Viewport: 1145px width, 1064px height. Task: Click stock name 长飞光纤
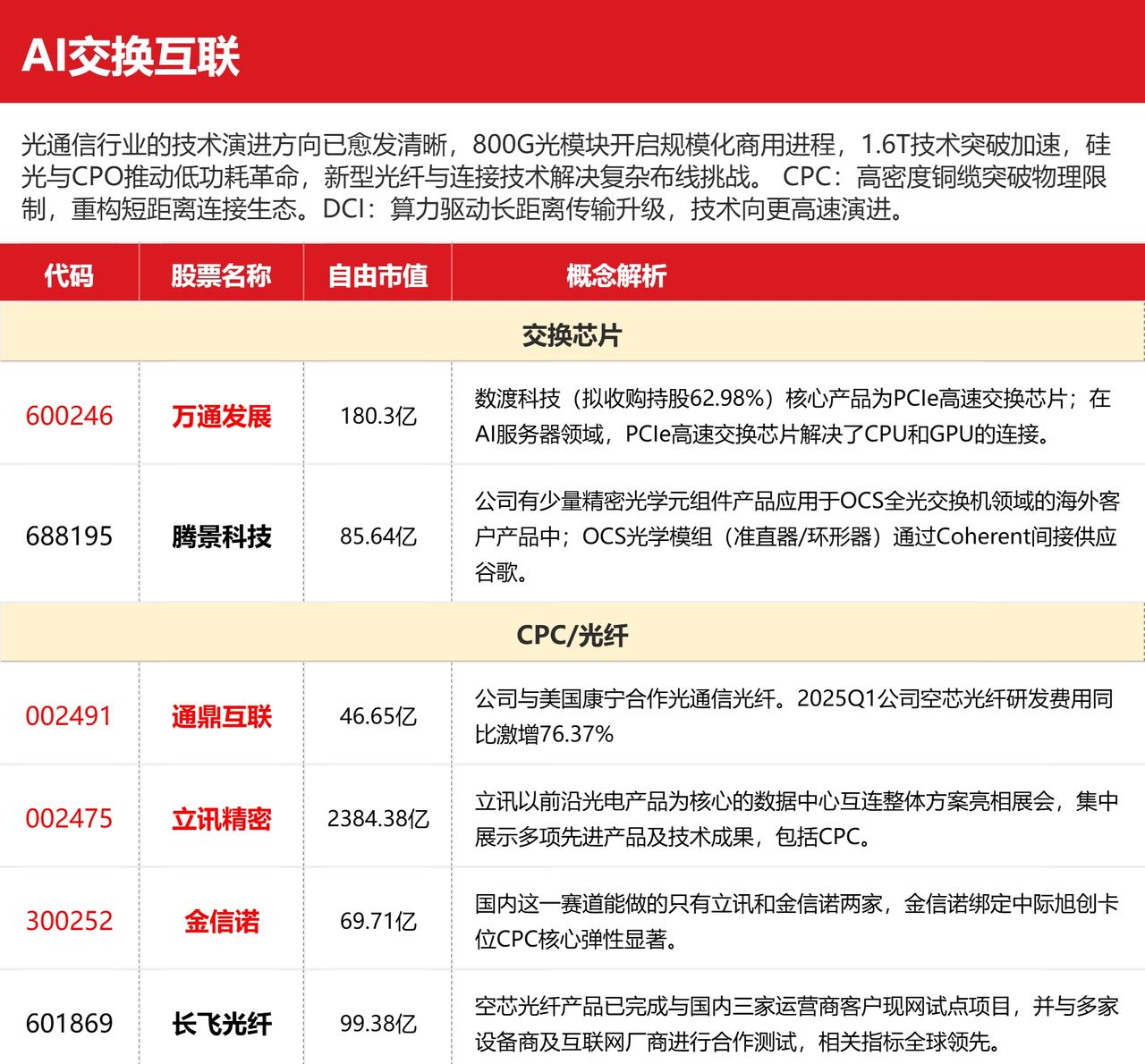click(x=221, y=1024)
